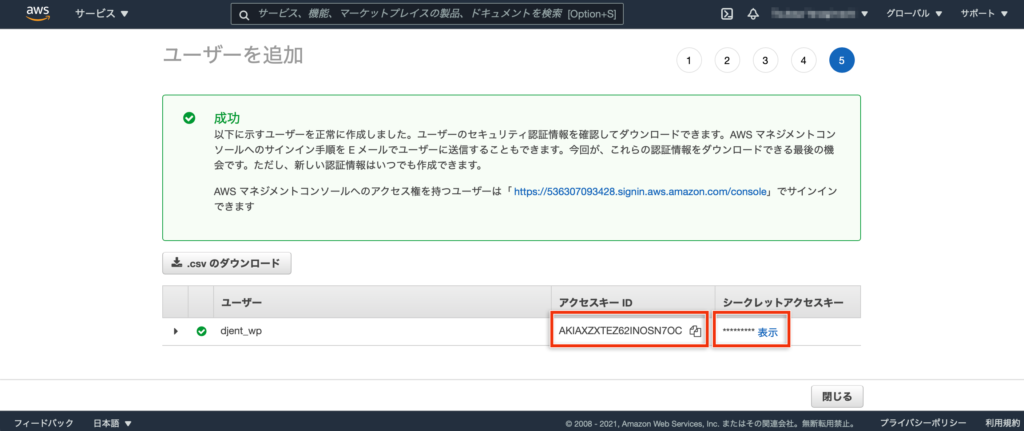
Task: Go to wizard step 2
Action: pyautogui.click(x=727, y=61)
